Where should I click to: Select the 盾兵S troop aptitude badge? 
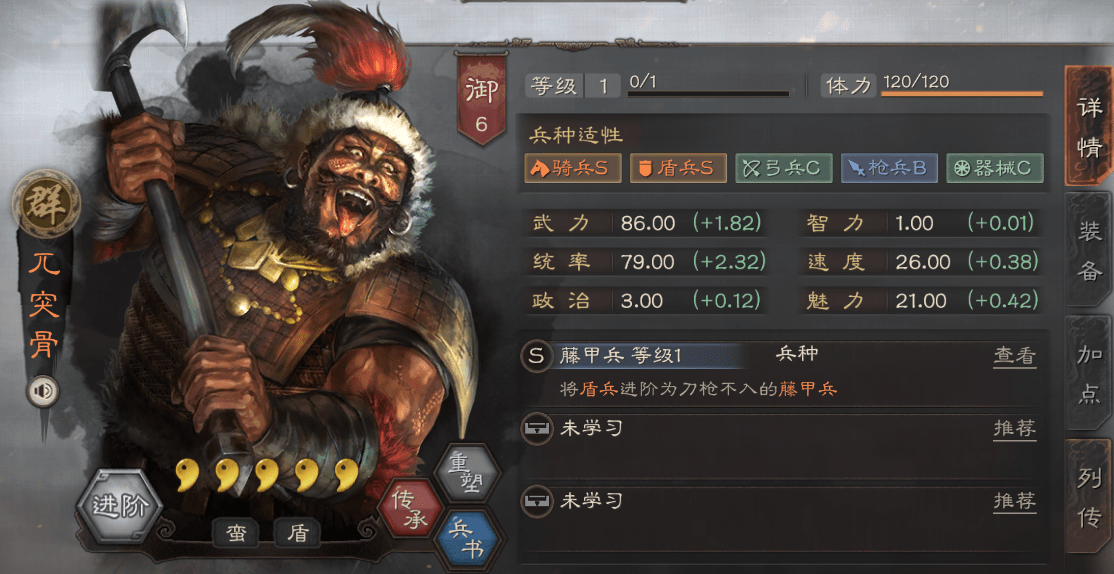click(x=678, y=168)
